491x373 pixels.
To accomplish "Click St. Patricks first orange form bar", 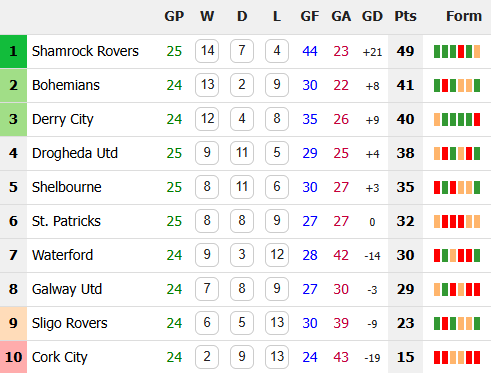I will pos(437,222).
